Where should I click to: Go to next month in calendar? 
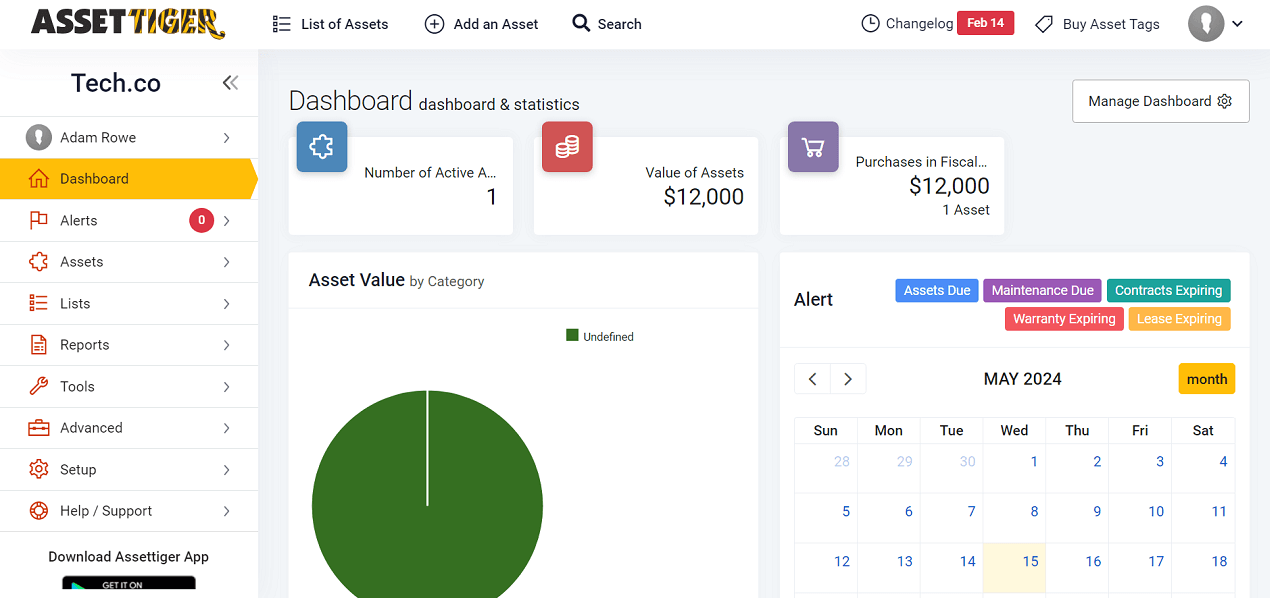[848, 379]
